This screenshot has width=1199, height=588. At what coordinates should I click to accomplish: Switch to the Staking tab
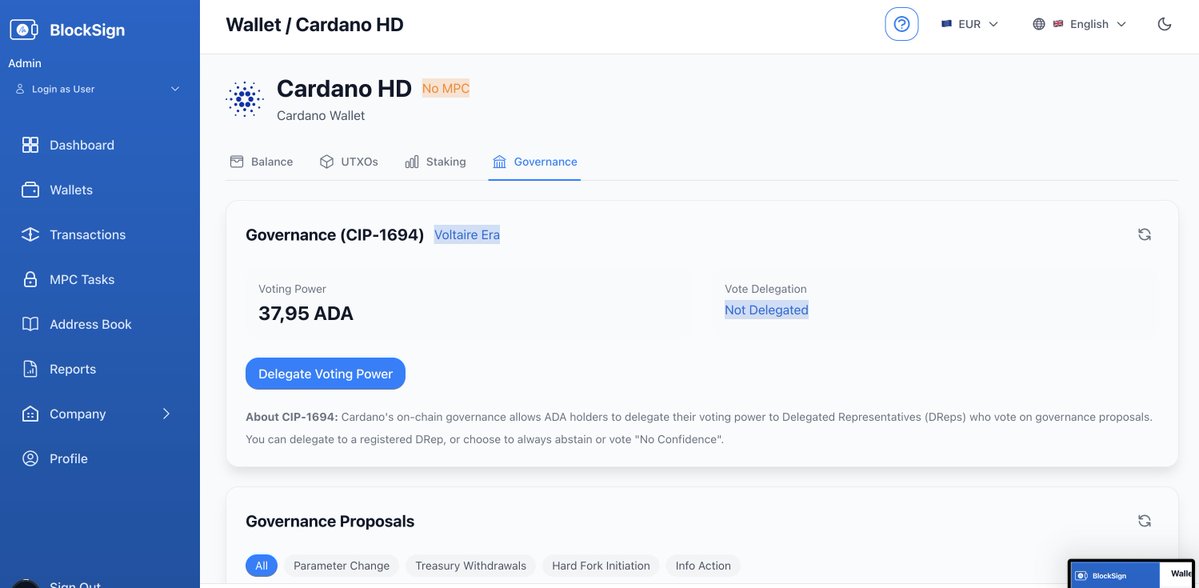coord(435,162)
